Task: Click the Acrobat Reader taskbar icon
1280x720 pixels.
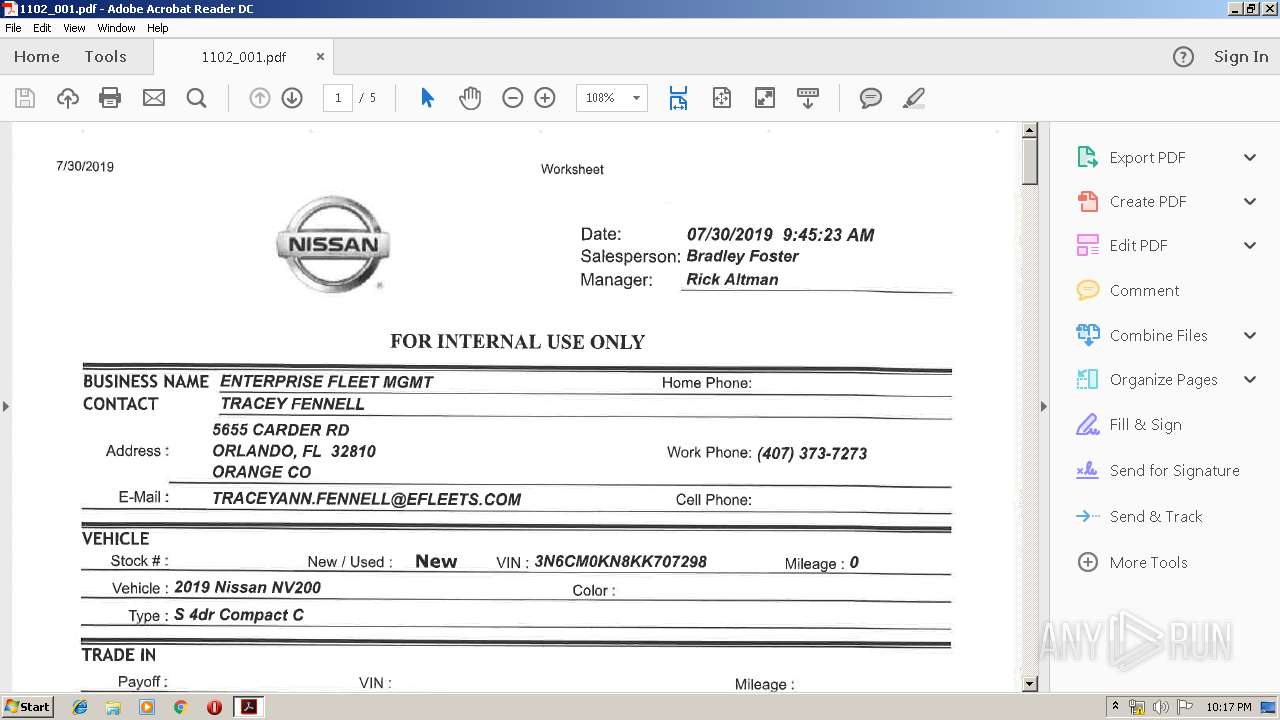Action: pos(248,707)
